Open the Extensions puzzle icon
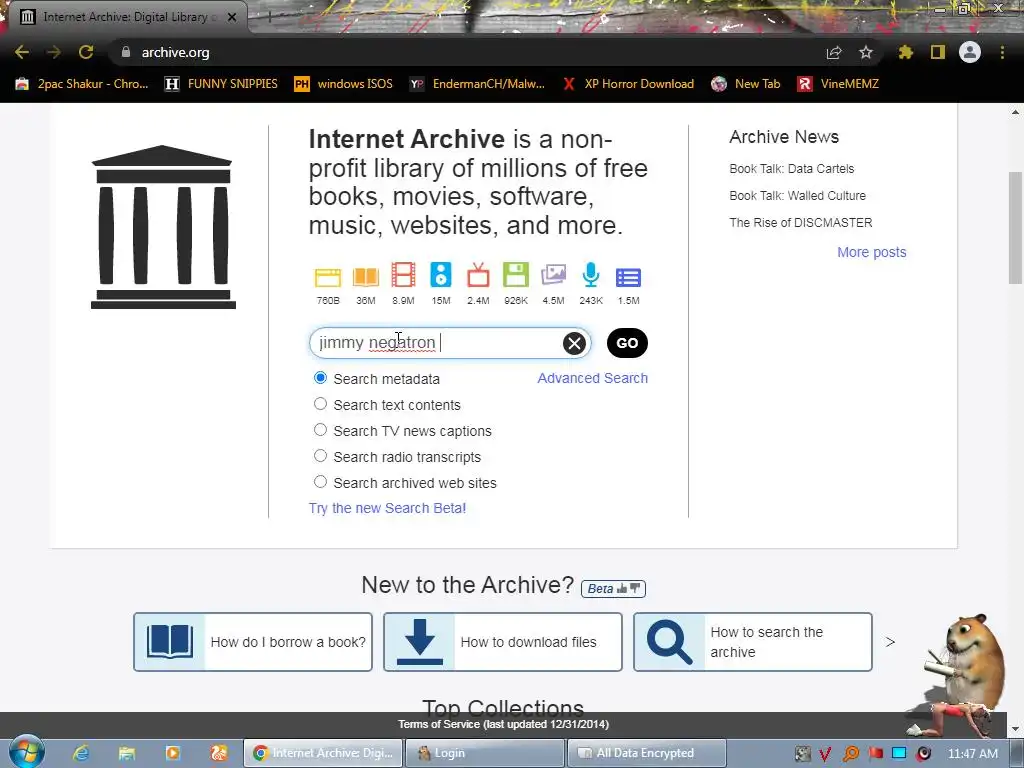Viewport: 1024px width, 768px height. click(x=906, y=52)
